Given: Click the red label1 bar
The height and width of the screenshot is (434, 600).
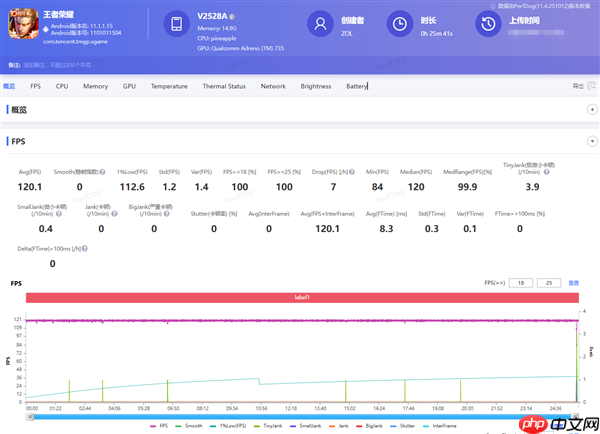Looking at the screenshot, I should 301,298.
